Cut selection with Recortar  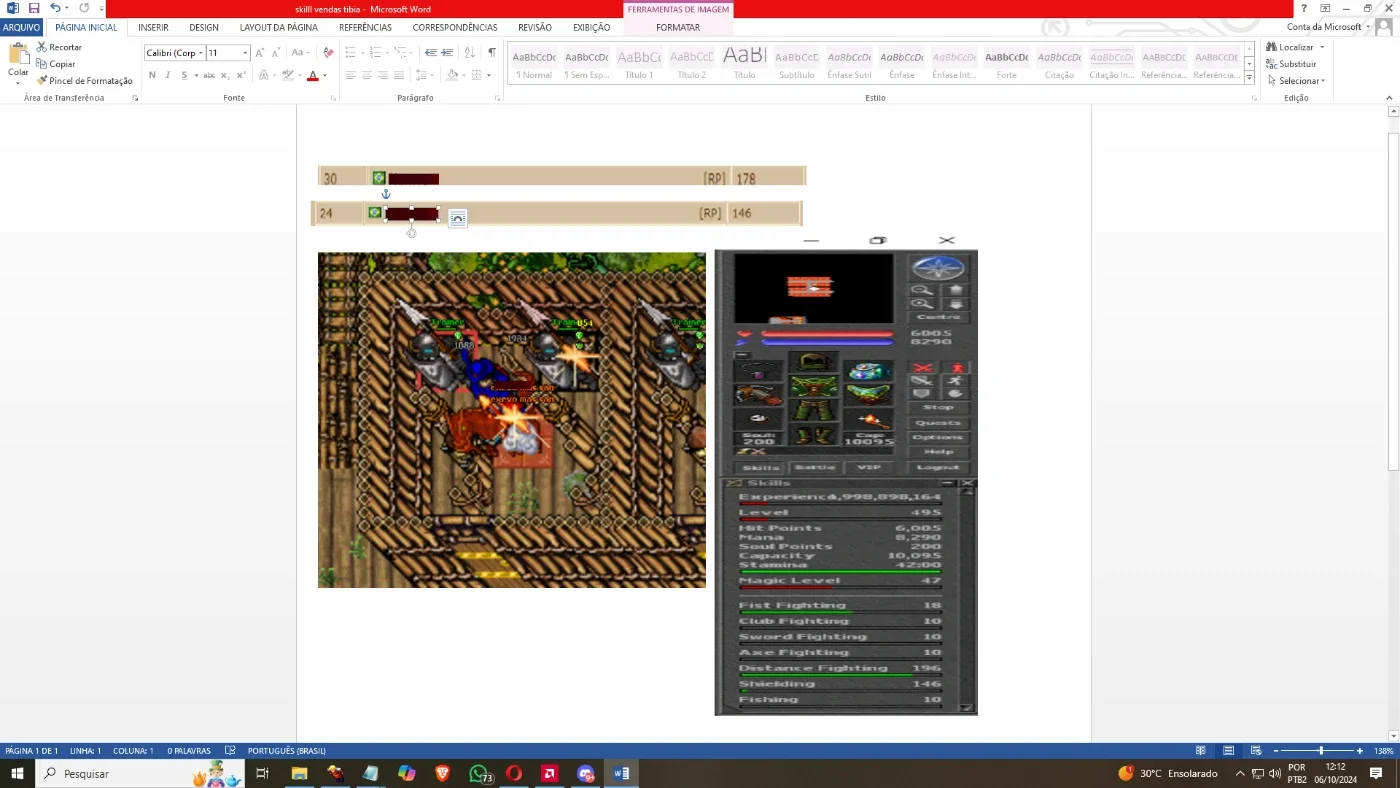(59, 47)
